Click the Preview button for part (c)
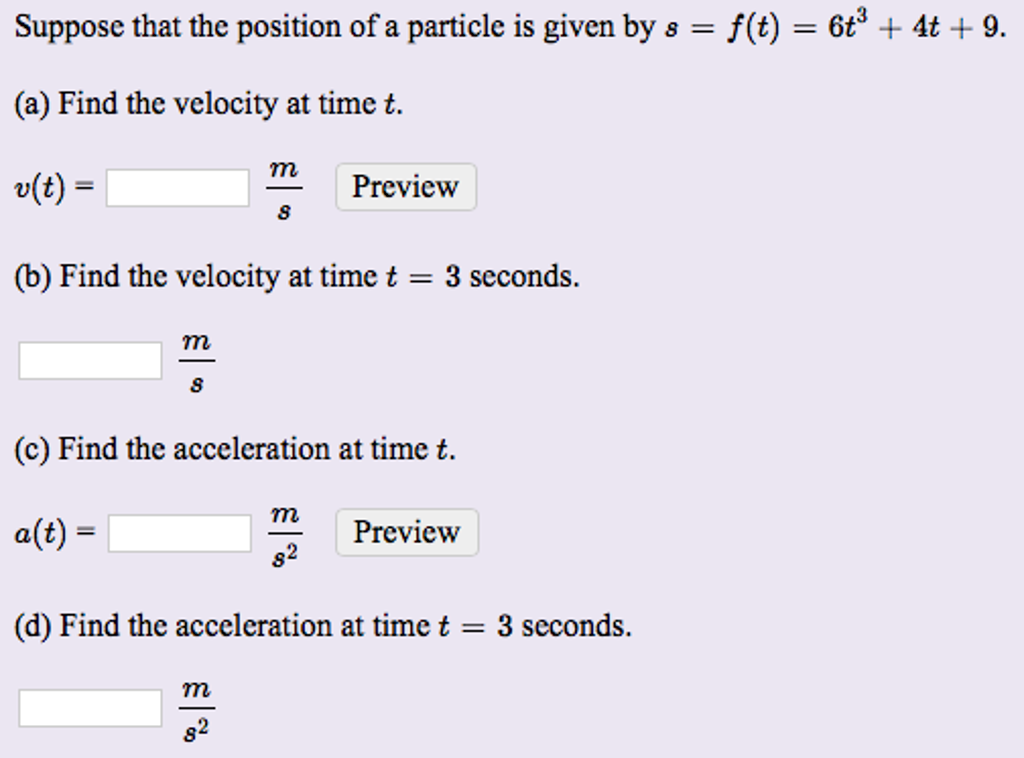The width and height of the screenshot is (1024, 758). [406, 532]
